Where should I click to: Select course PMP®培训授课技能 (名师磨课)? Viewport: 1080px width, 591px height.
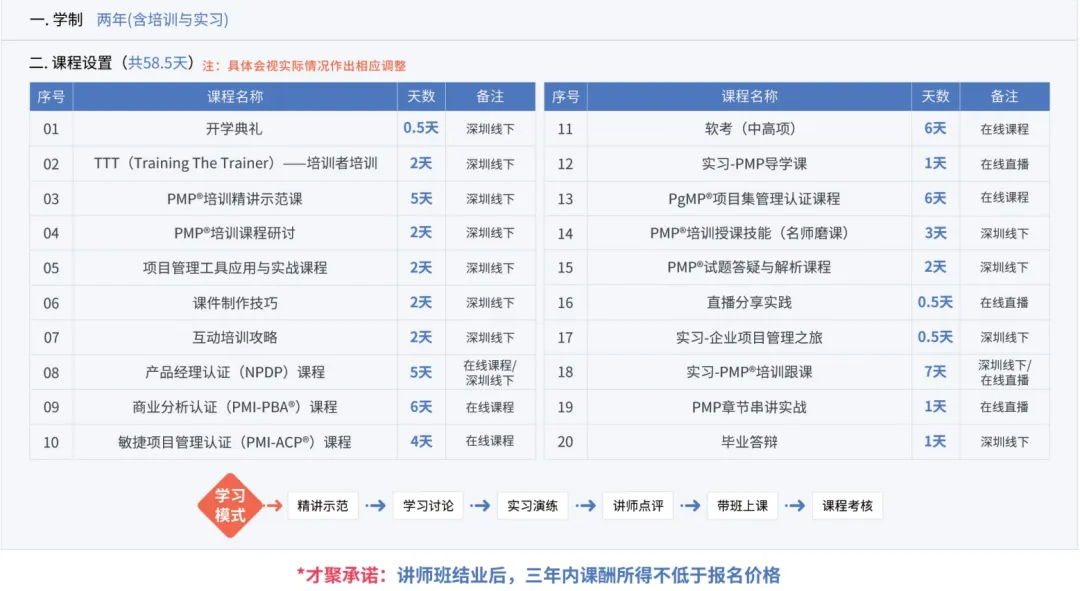749,233
